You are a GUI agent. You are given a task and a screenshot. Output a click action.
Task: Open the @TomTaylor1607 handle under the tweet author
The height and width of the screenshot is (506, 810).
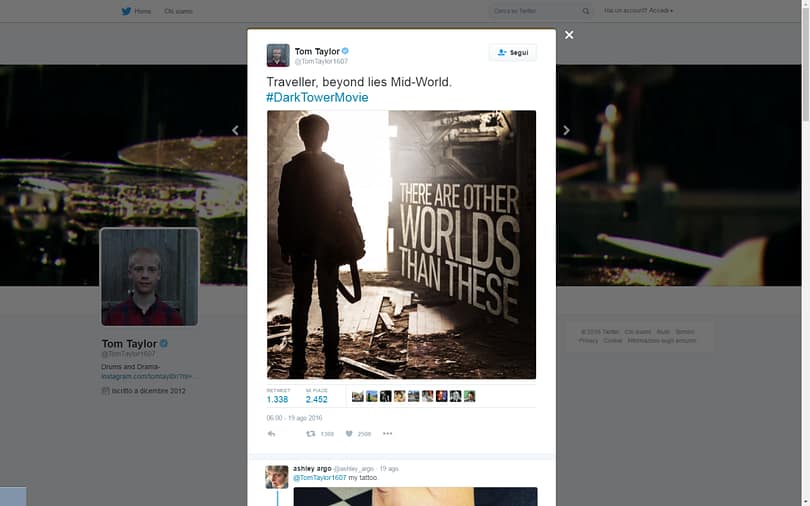pyautogui.click(x=321, y=61)
